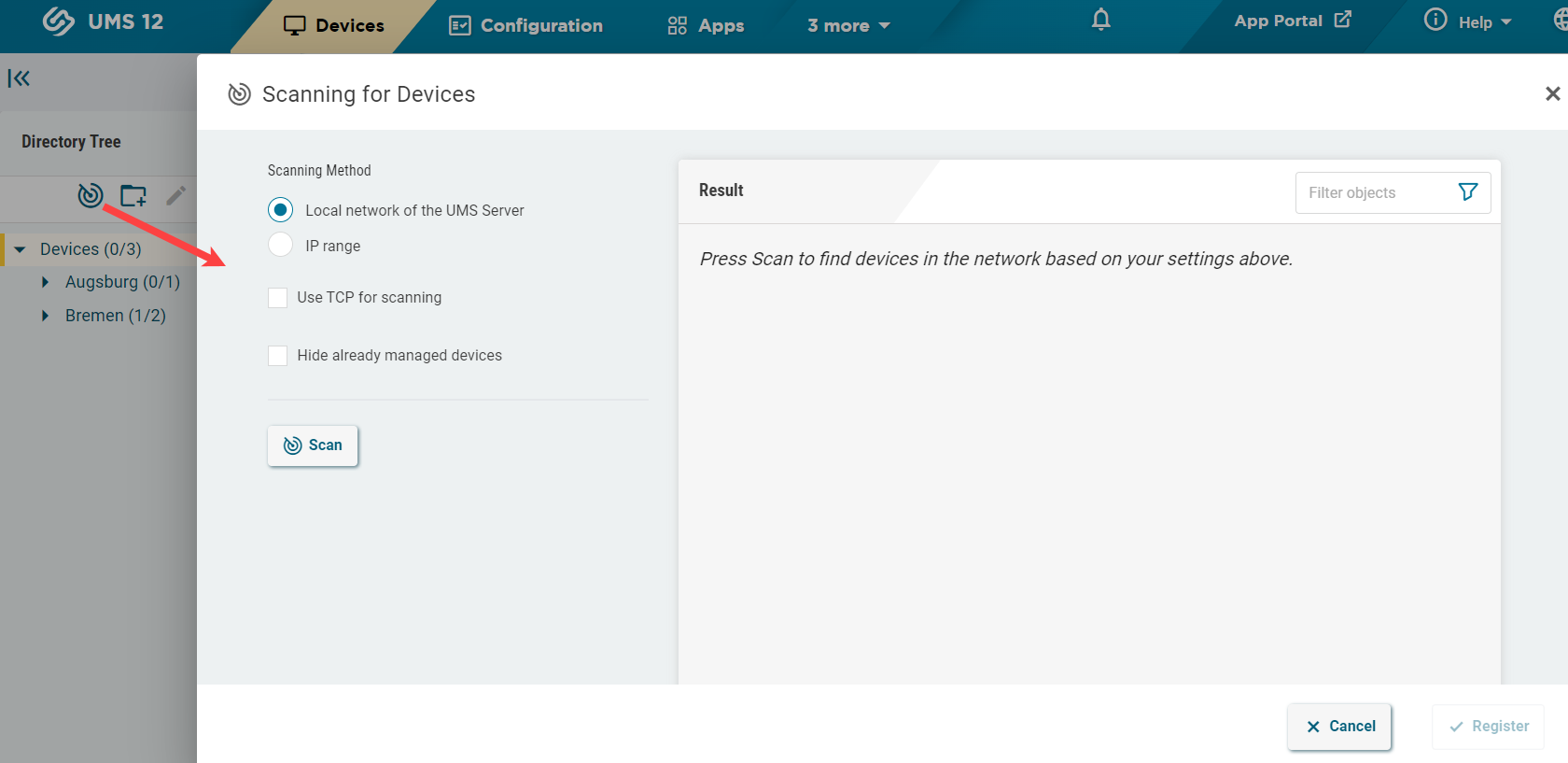
Task: Switch to the Apps tab
Action: 707,25
